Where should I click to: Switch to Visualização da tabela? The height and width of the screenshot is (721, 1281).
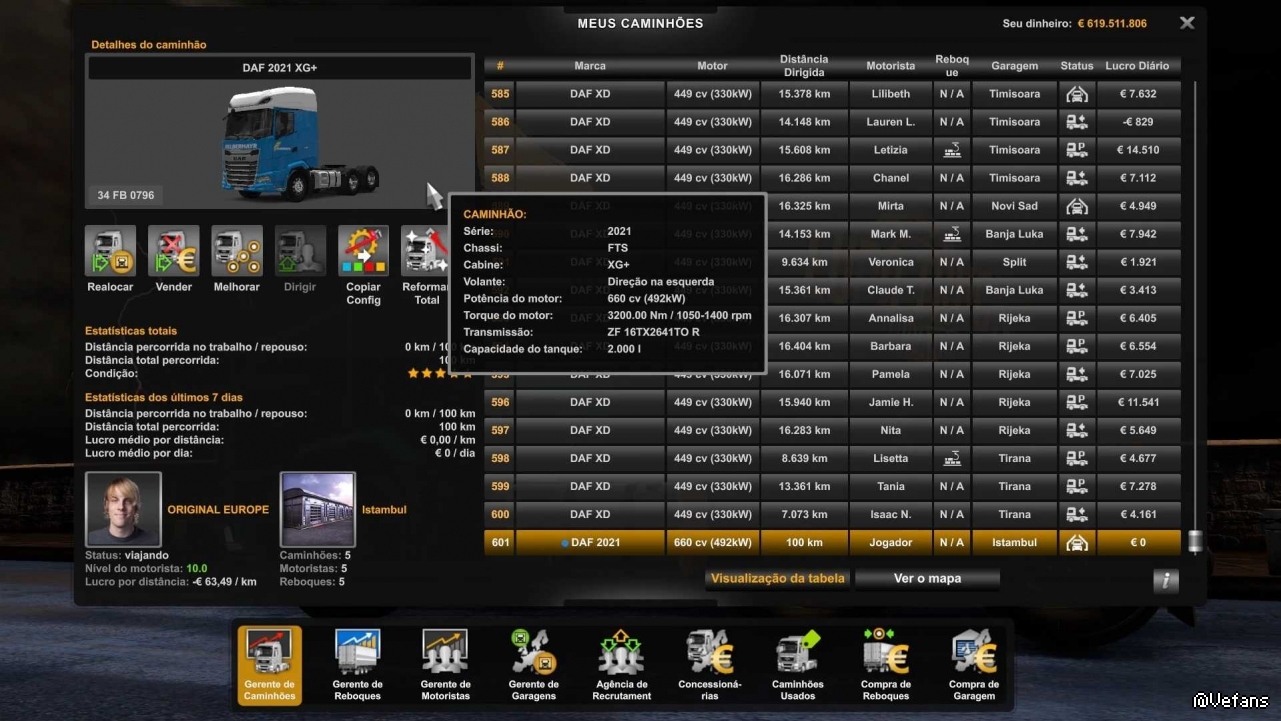click(x=777, y=579)
